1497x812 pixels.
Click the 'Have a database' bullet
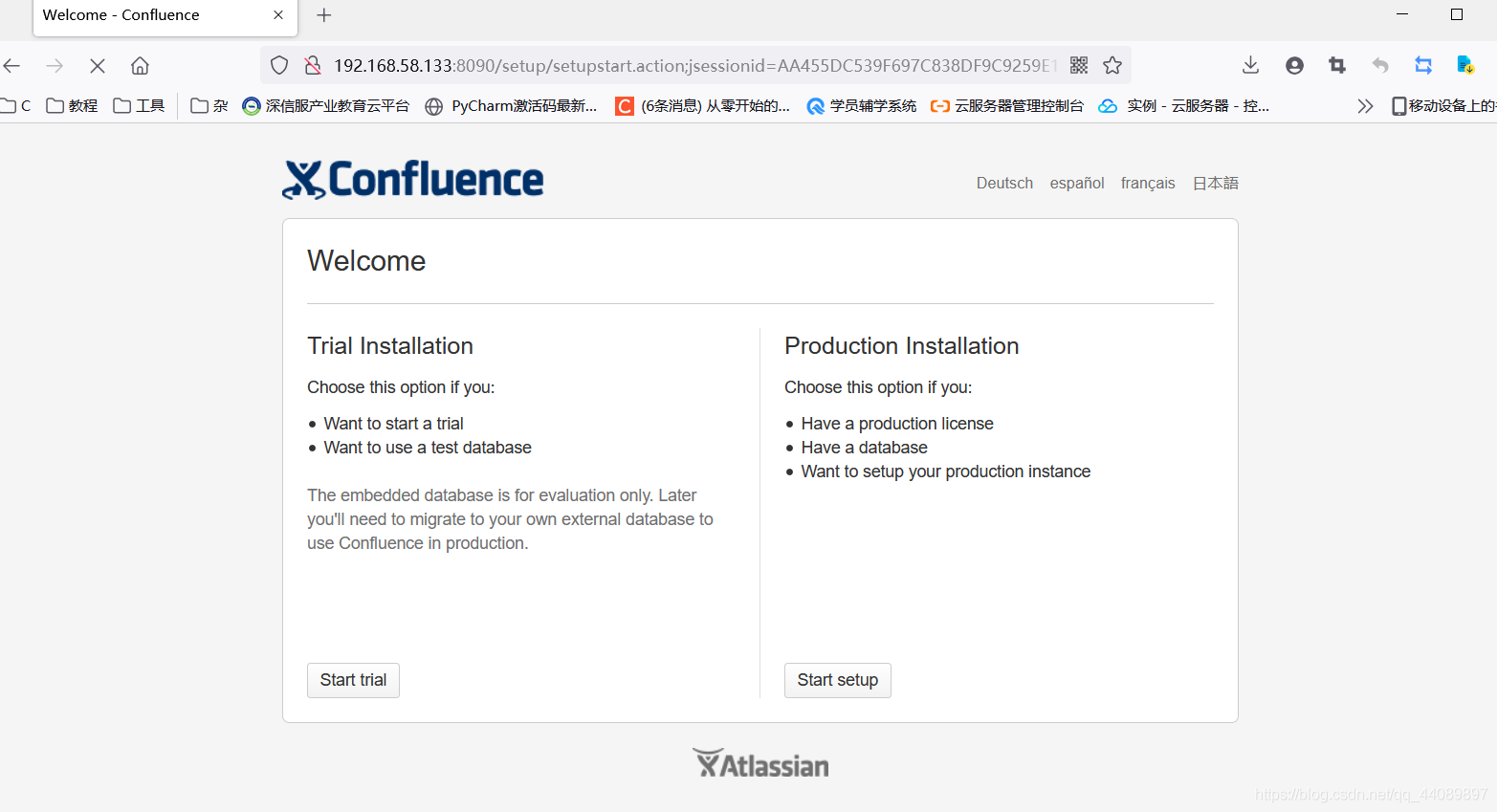pyautogui.click(x=864, y=448)
